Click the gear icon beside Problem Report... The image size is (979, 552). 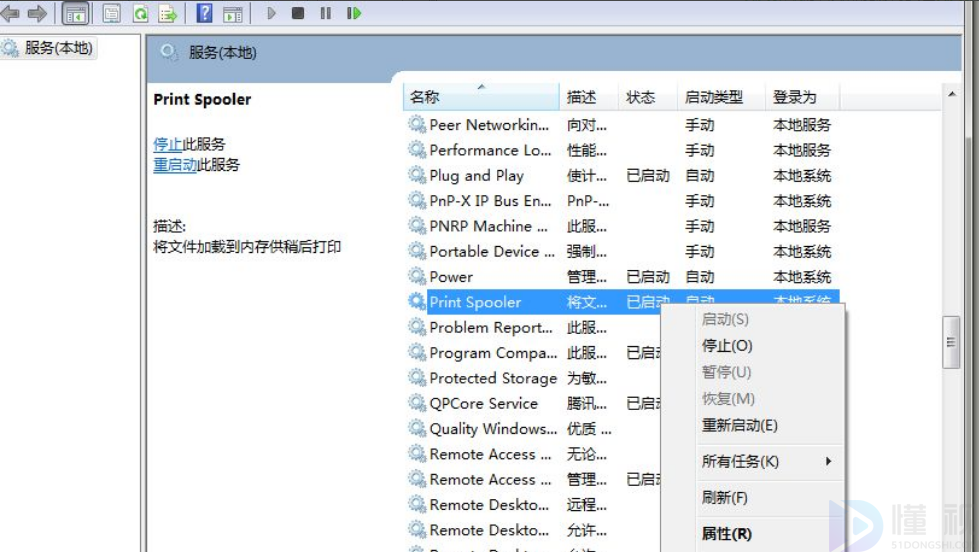[416, 327]
